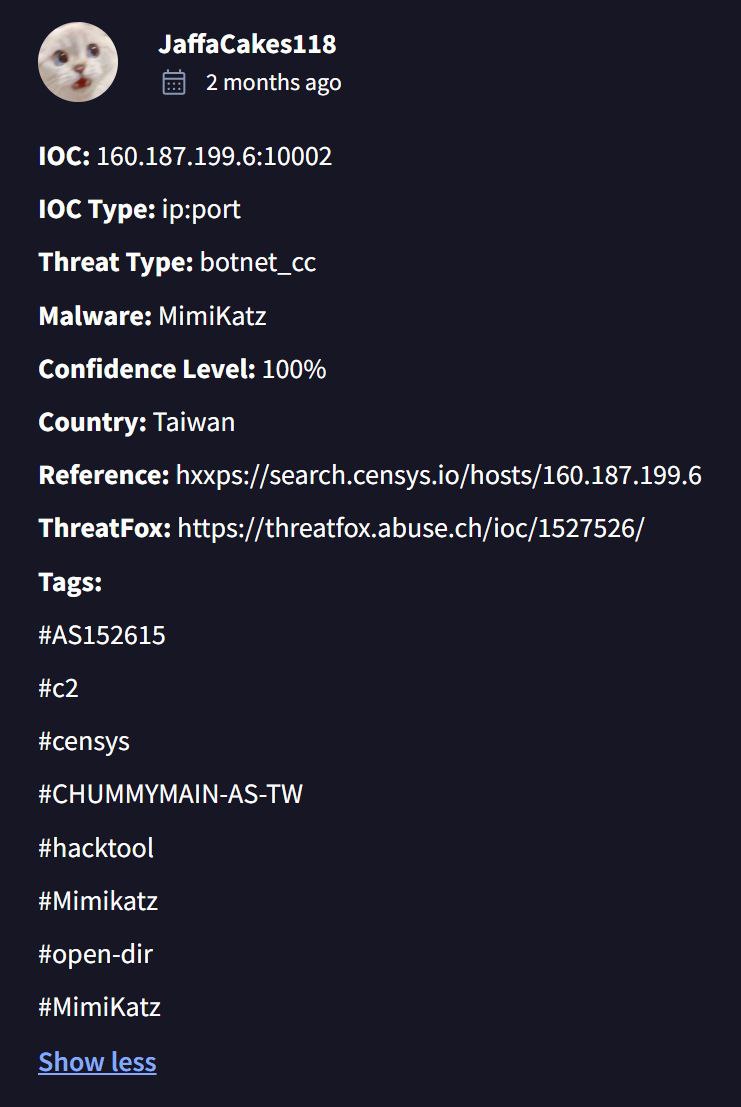The width and height of the screenshot is (741, 1107).
Task: Open the threatfox.abuse.ch IOC link
Action: tap(411, 528)
